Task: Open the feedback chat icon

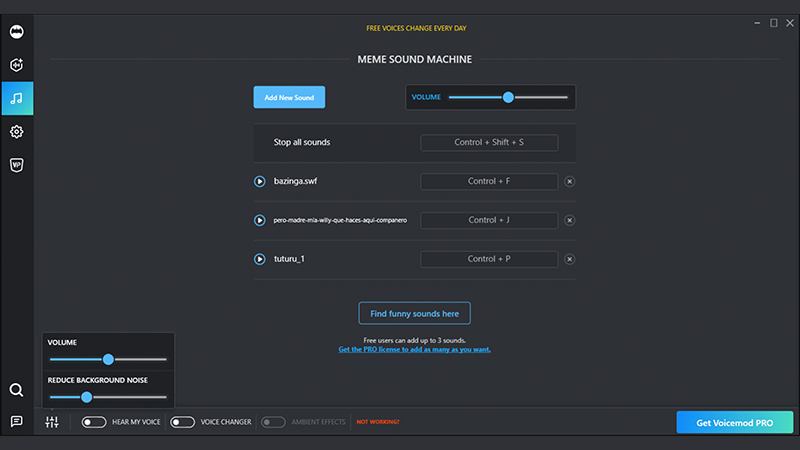Action: (x=16, y=421)
